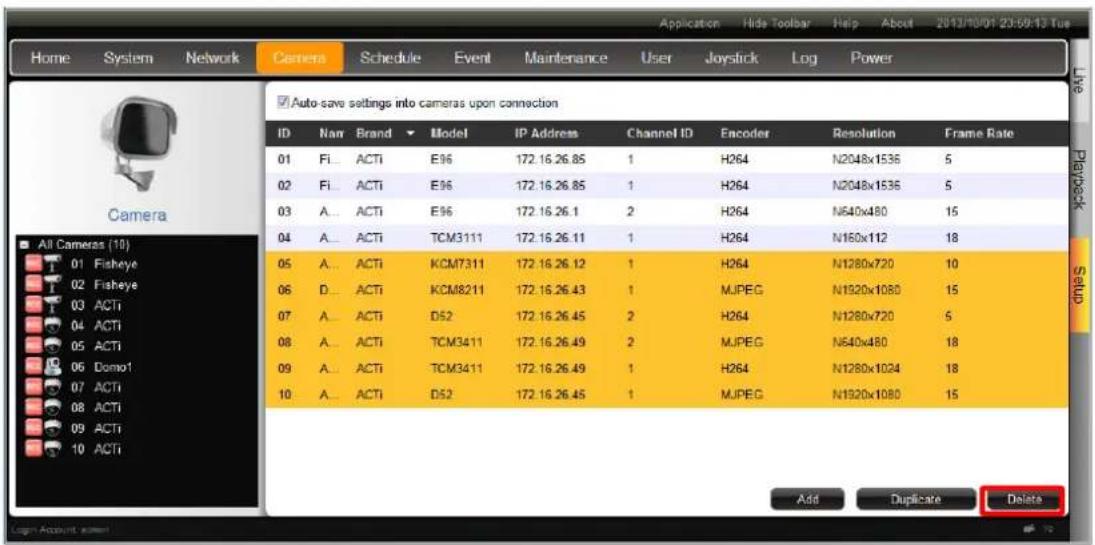
Task: Open the Event menu tab
Action: point(473,59)
